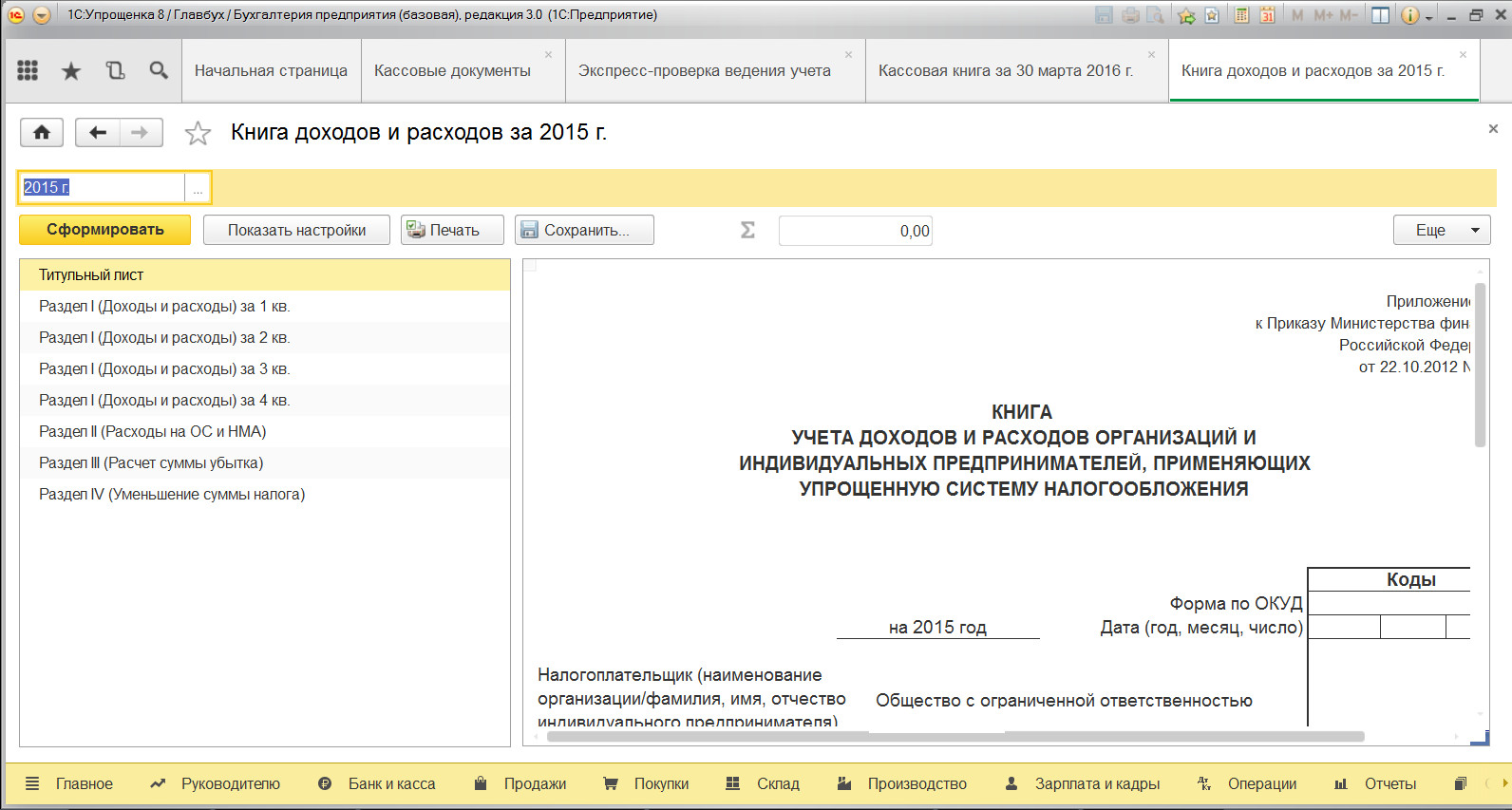This screenshot has height=810, width=1512.
Task: Select Раздел II (Расходы на ОС и НМА)
Action: point(152,431)
